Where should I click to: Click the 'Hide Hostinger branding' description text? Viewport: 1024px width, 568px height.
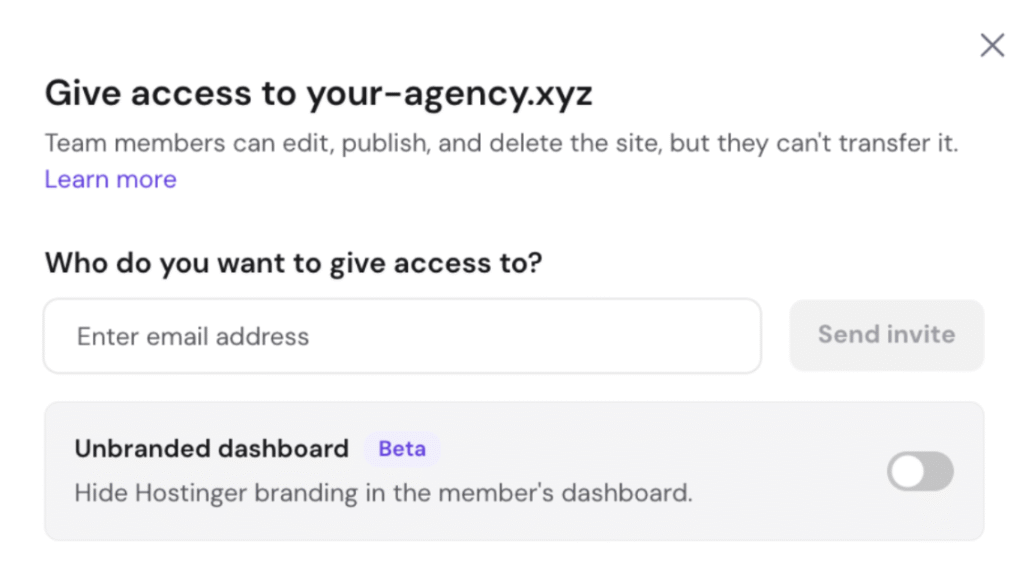(383, 493)
